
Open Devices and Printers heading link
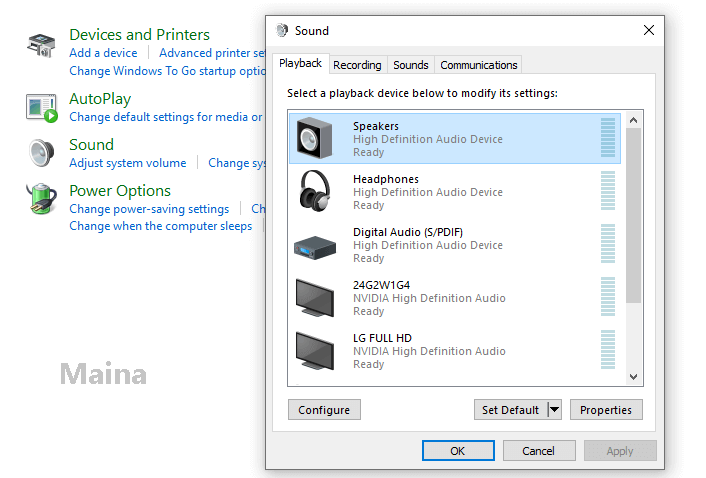click(x=140, y=35)
